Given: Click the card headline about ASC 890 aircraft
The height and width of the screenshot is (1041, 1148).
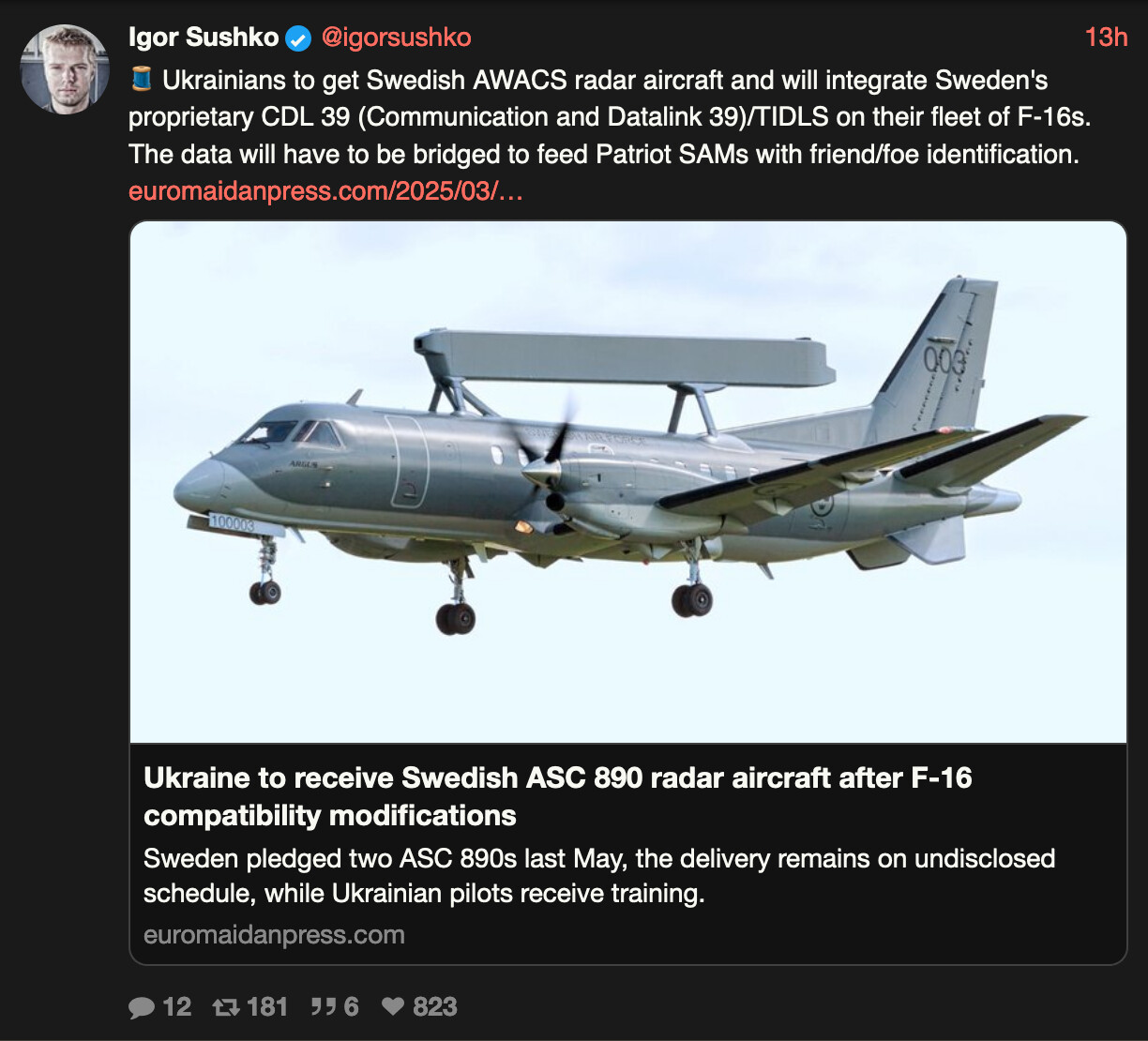Looking at the screenshot, I should (558, 796).
